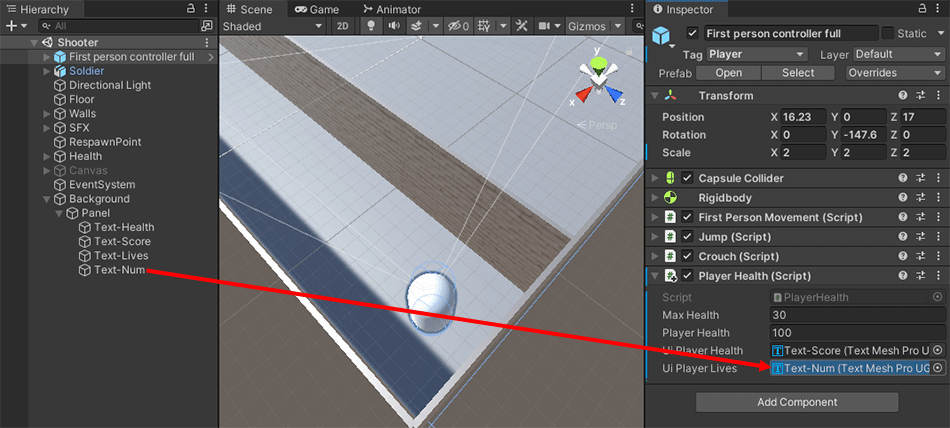950x428 pixels.
Task: Click object picker for Ui Player Lives
Action: pyautogui.click(x=938, y=368)
